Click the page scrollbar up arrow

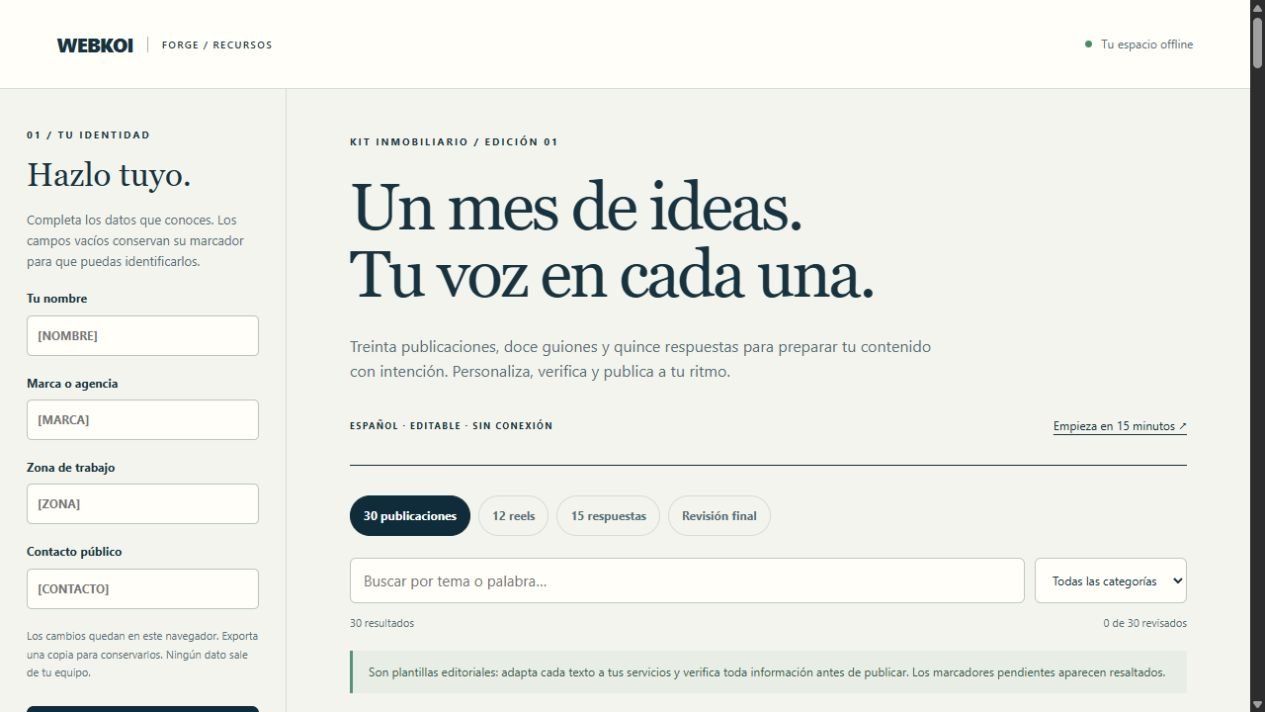(x=1257, y=7)
